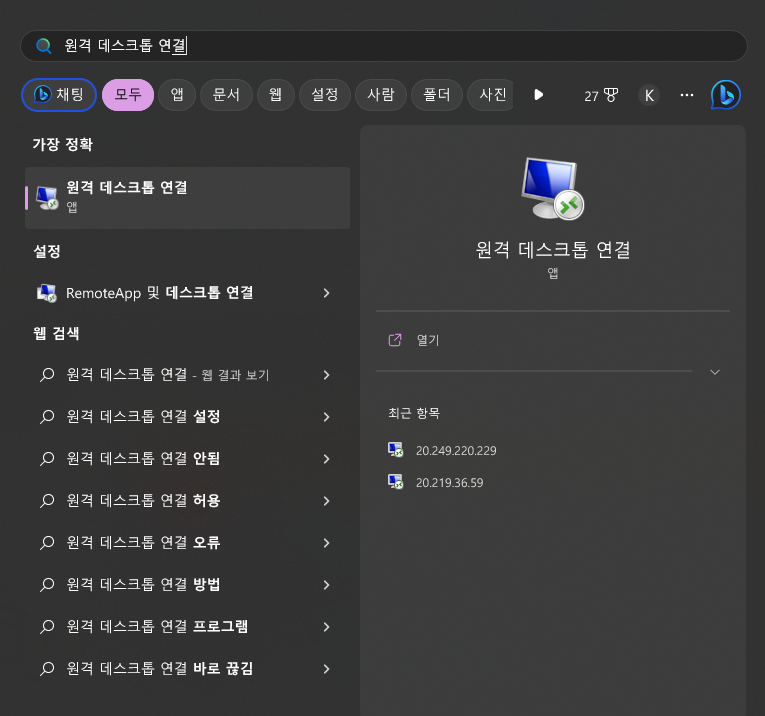
Task: Click the RemoteApp setting icon
Action: tap(47, 293)
